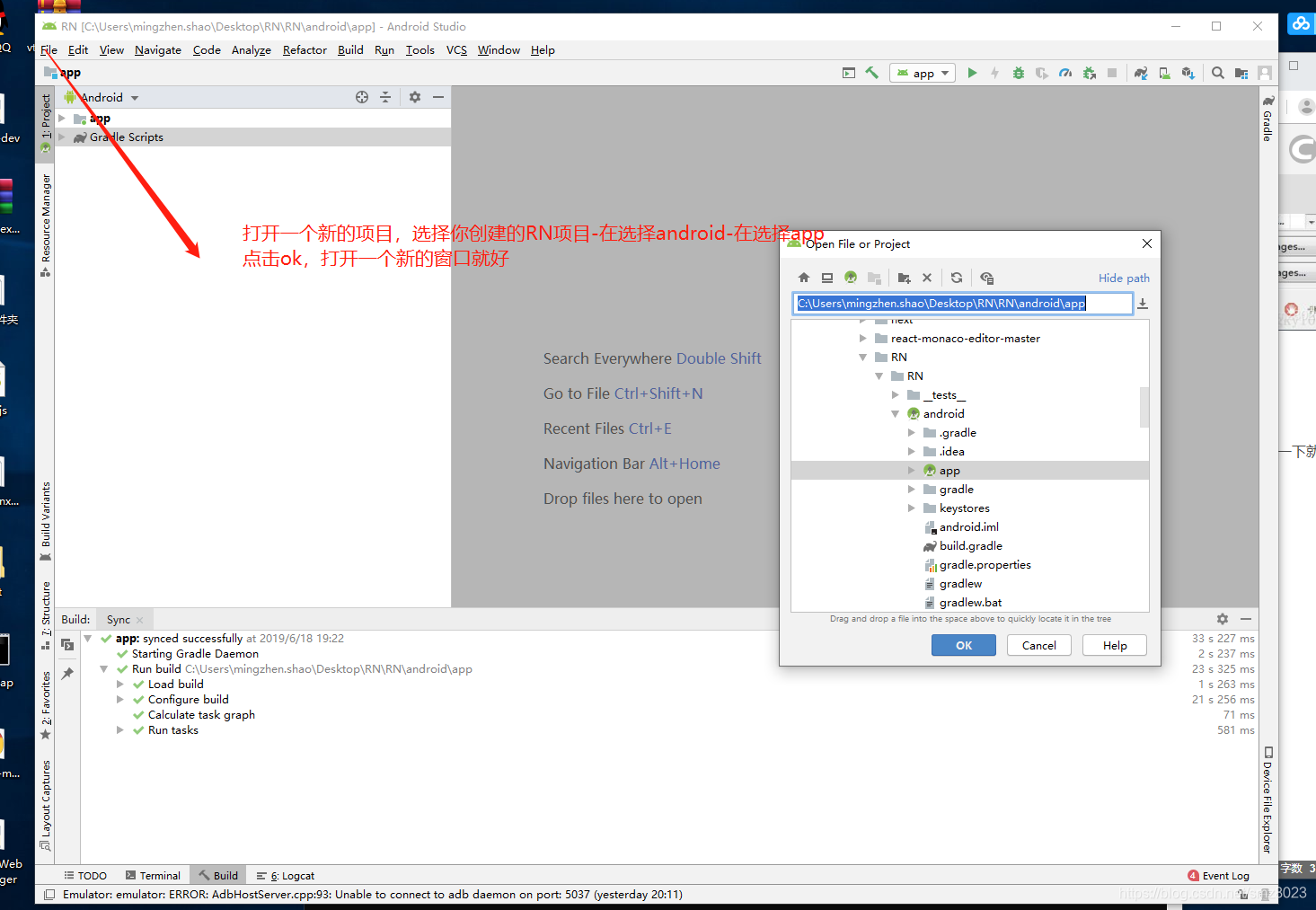The width and height of the screenshot is (1316, 910).
Task: Open Project panel gear settings
Action: tap(415, 97)
